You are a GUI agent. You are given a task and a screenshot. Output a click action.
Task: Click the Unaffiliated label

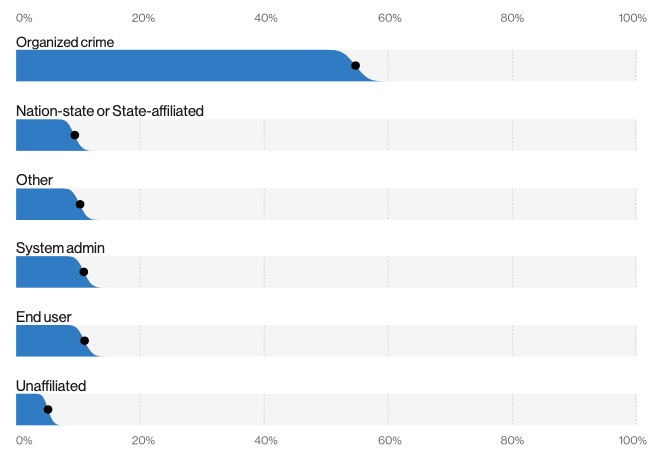tap(51, 385)
